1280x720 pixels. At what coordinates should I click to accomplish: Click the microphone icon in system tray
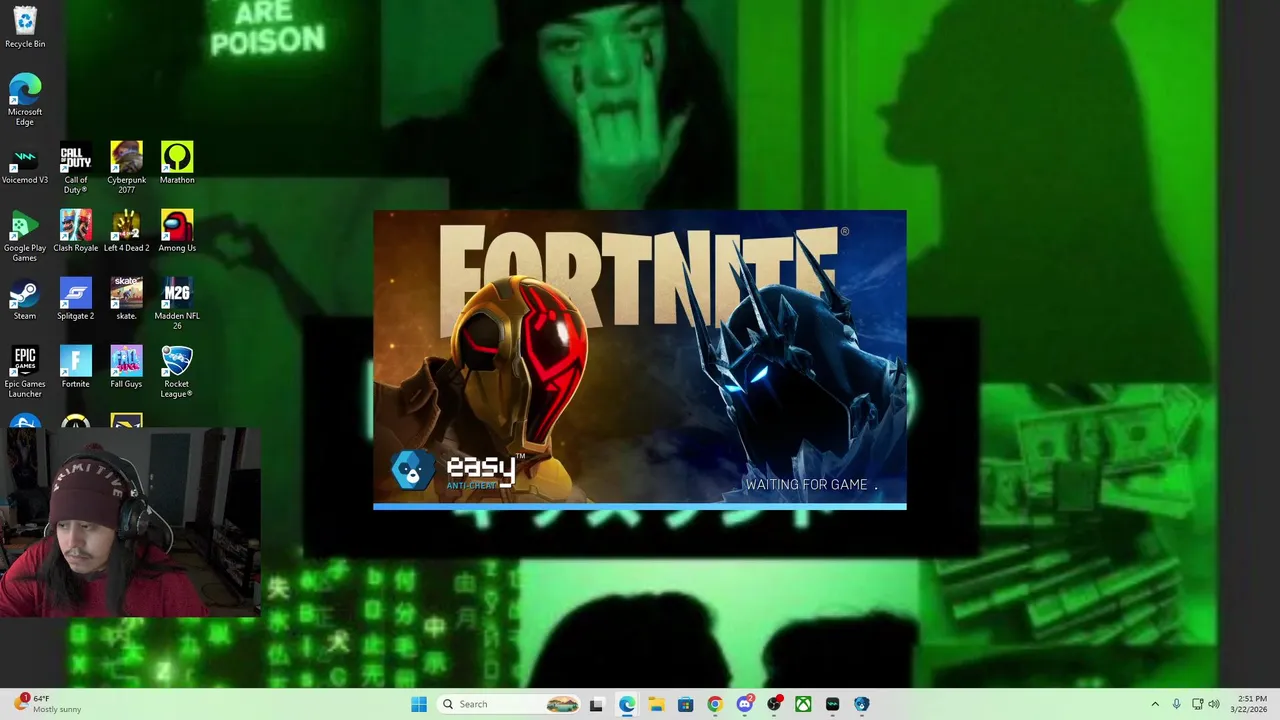[1177, 704]
